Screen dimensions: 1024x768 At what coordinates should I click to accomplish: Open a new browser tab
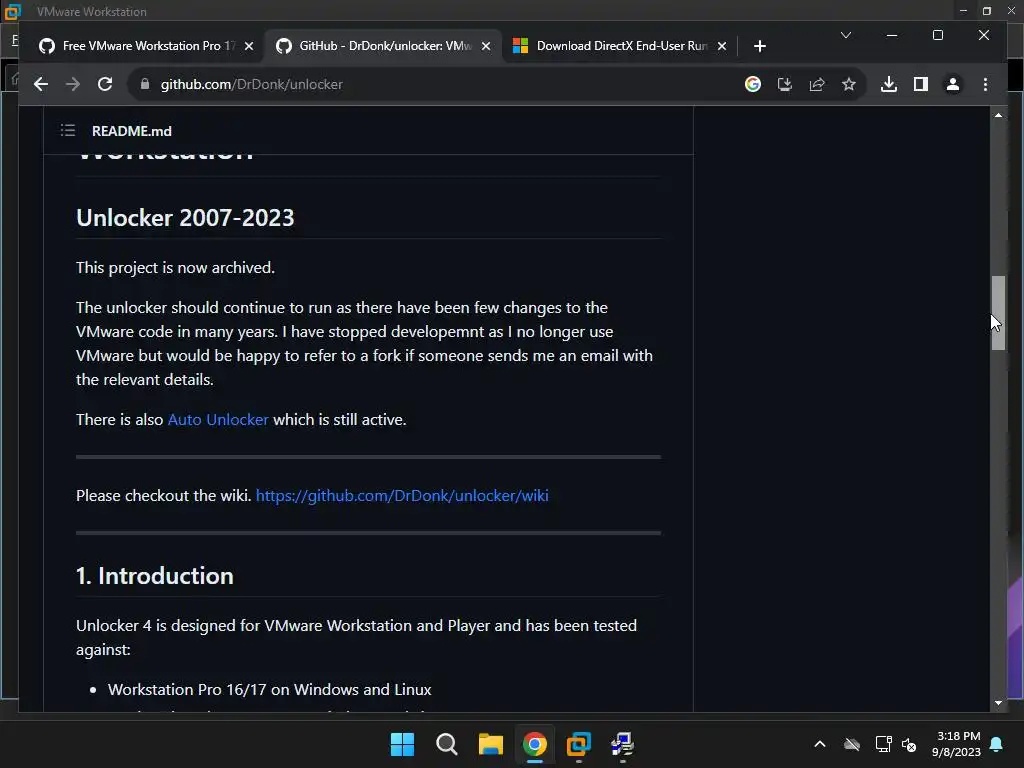click(x=759, y=46)
